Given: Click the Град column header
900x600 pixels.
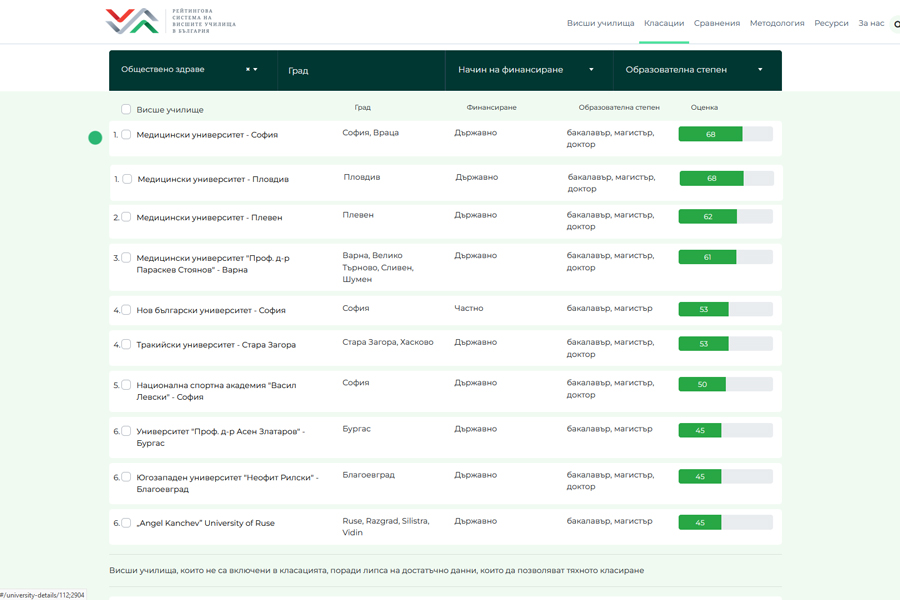Looking at the screenshot, I should point(362,107).
